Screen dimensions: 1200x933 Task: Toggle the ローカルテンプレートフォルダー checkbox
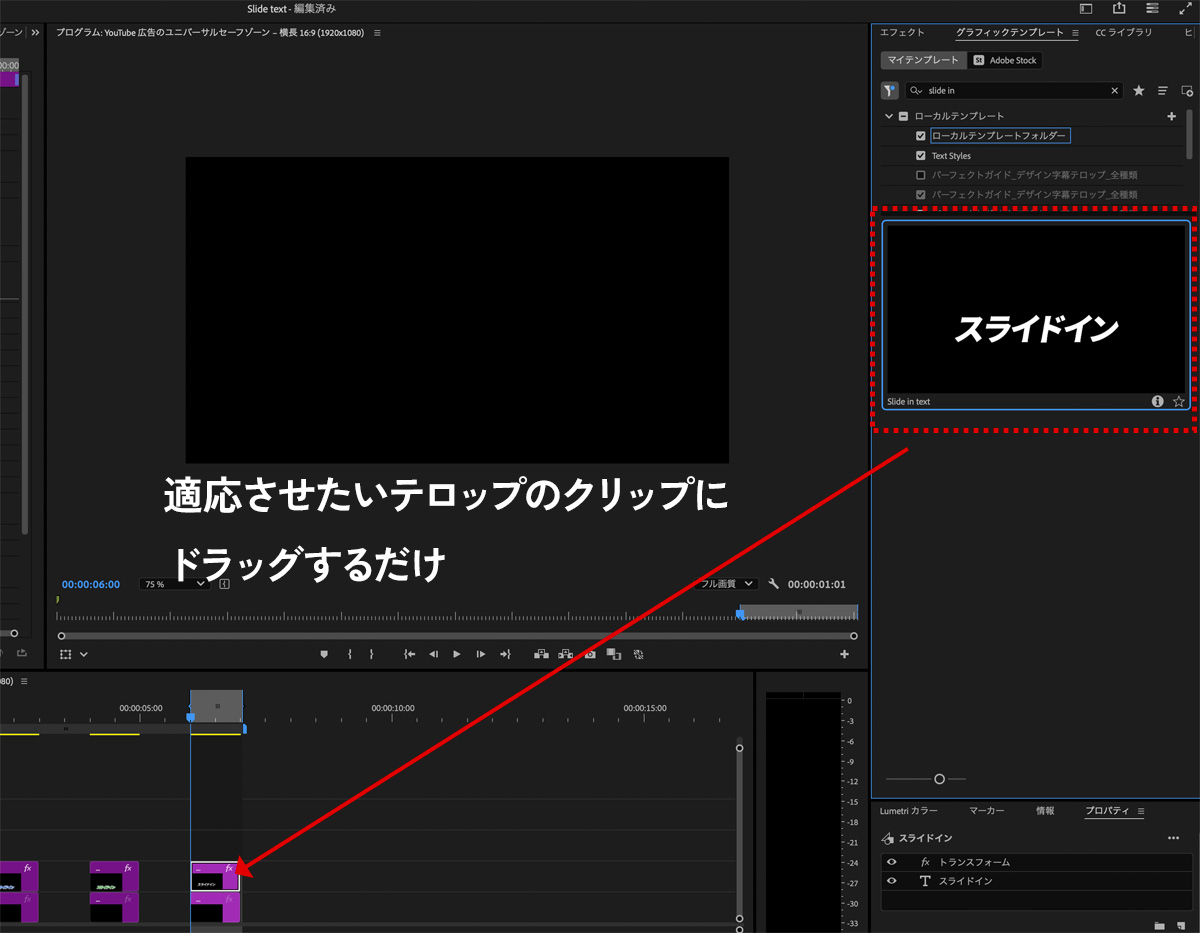(921, 136)
